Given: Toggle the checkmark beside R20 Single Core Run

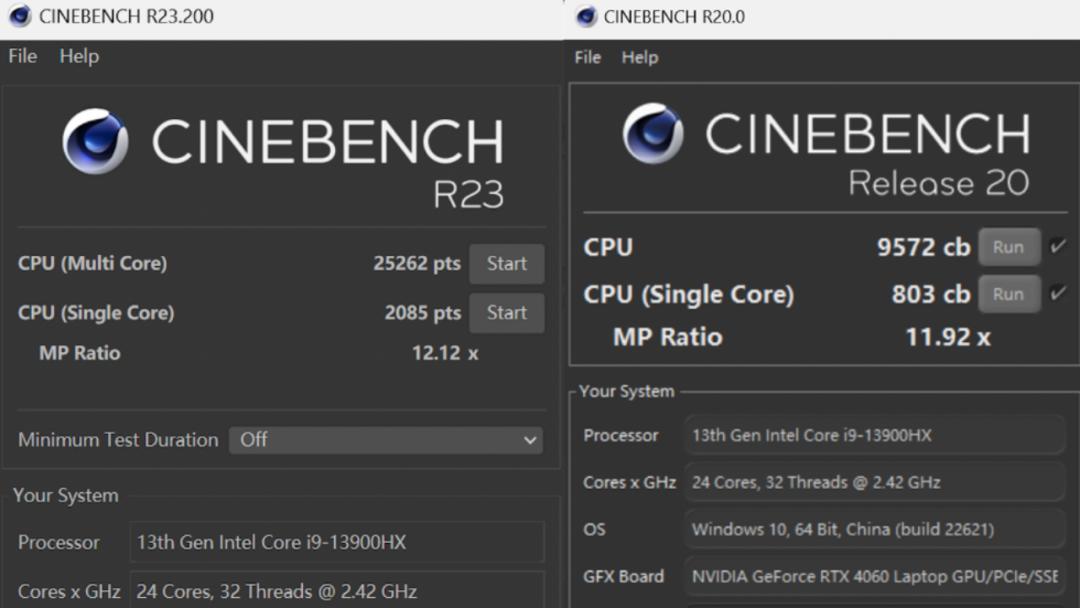Looking at the screenshot, I should [x=1058, y=294].
